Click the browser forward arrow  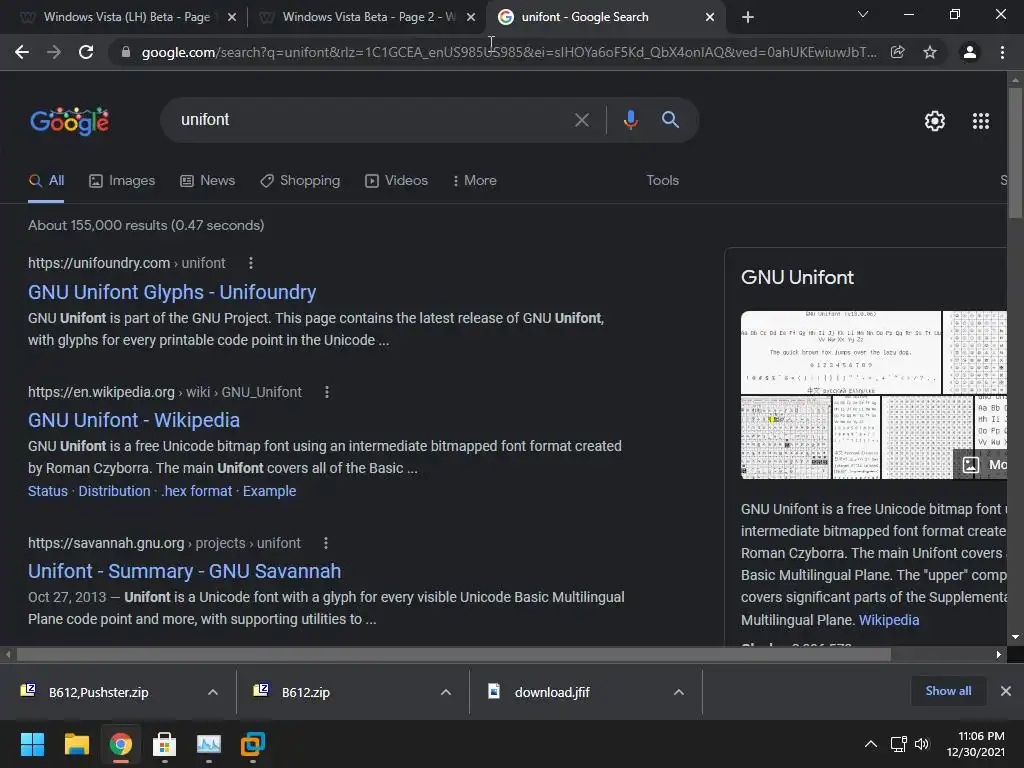tap(54, 52)
